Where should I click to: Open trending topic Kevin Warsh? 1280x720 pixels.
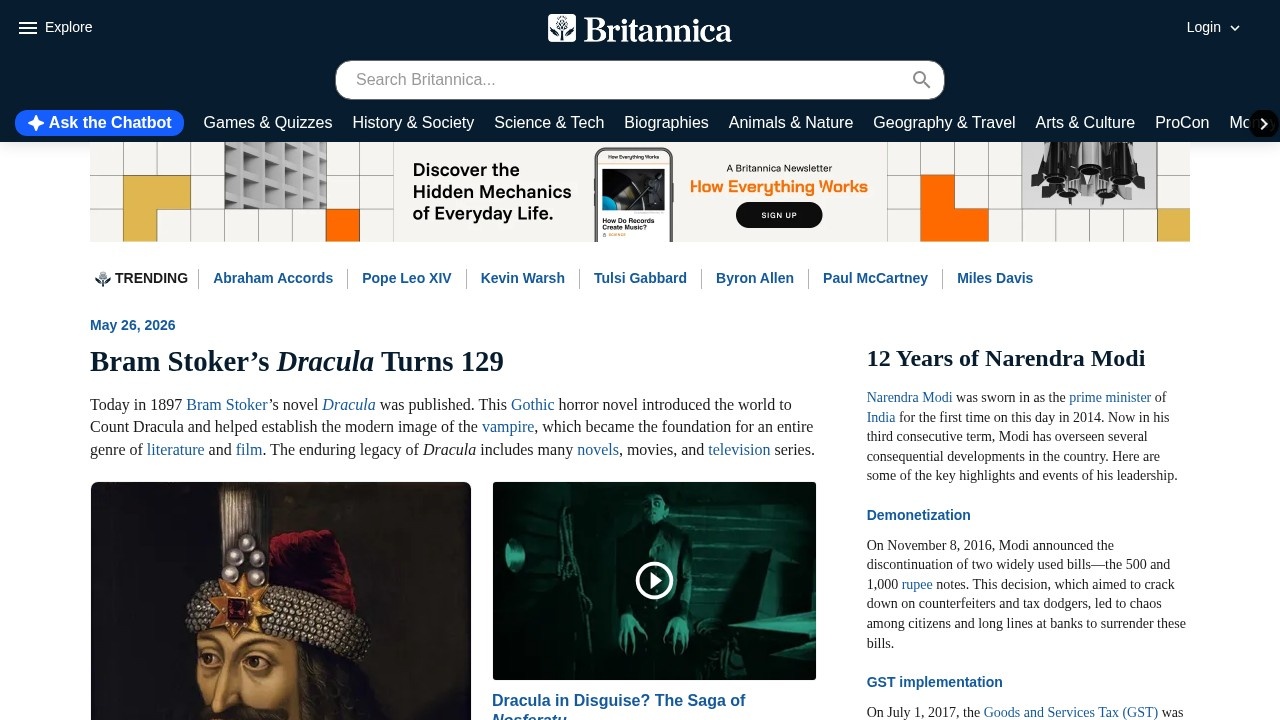(x=523, y=278)
